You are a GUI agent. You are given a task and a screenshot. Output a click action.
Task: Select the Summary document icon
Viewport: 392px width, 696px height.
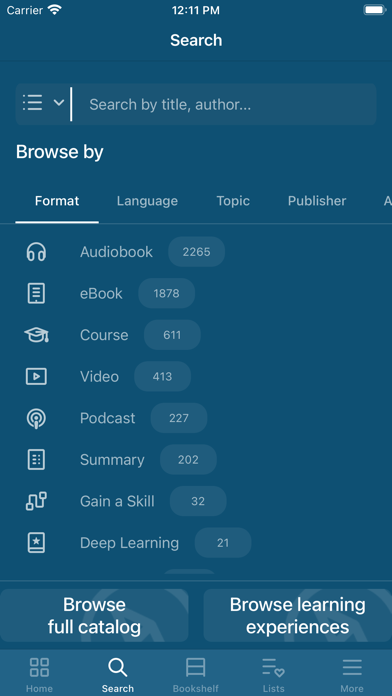(36, 459)
